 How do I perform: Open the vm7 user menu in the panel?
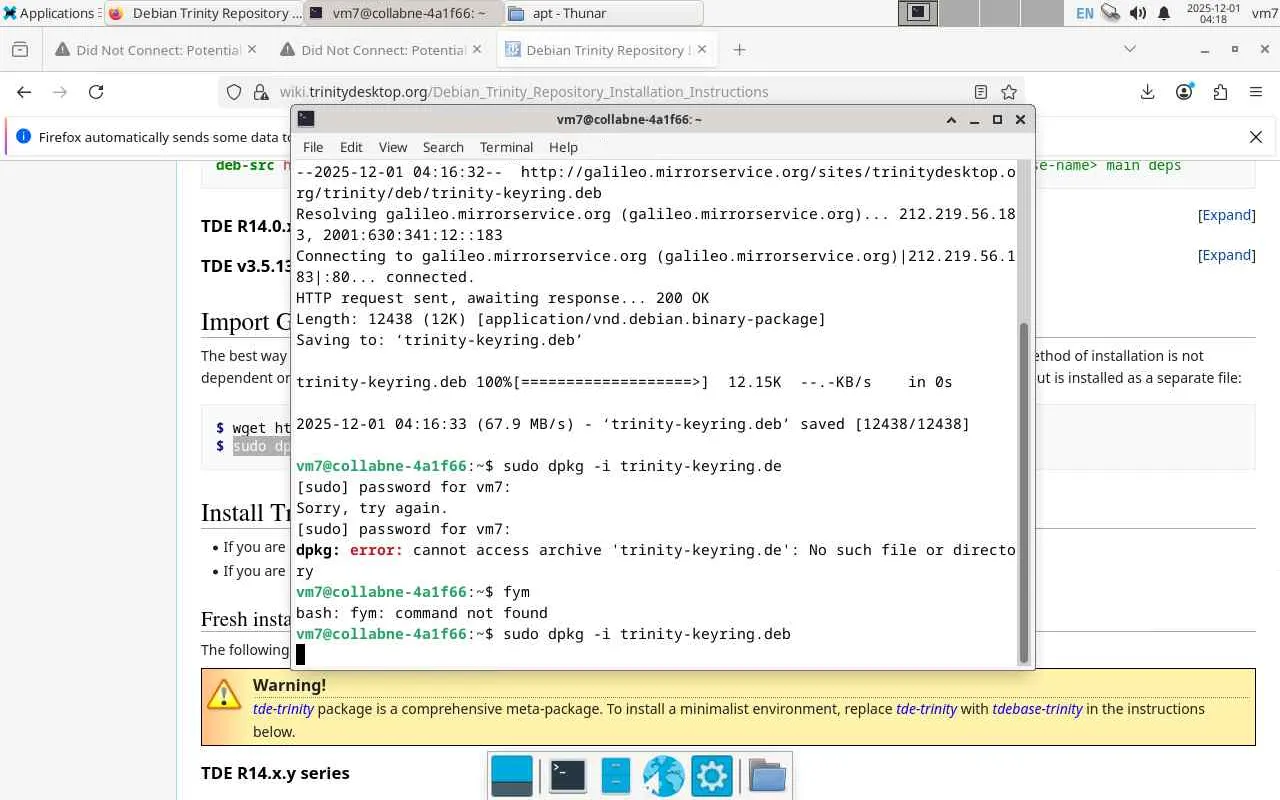[x=1264, y=13]
